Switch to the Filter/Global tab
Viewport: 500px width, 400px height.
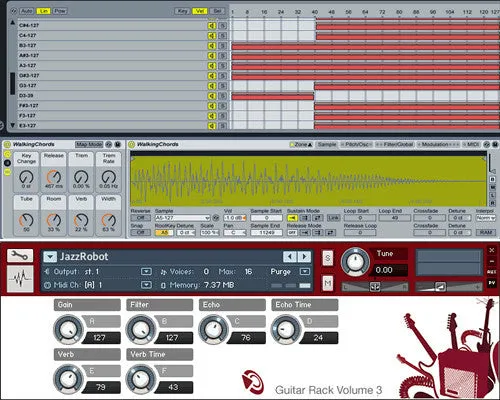click(x=395, y=144)
